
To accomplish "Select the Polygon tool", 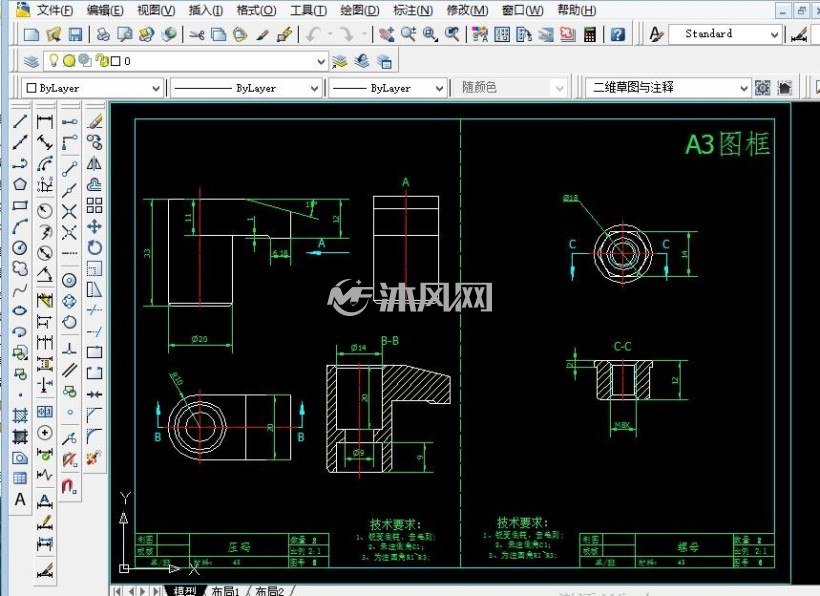I will click(20, 184).
